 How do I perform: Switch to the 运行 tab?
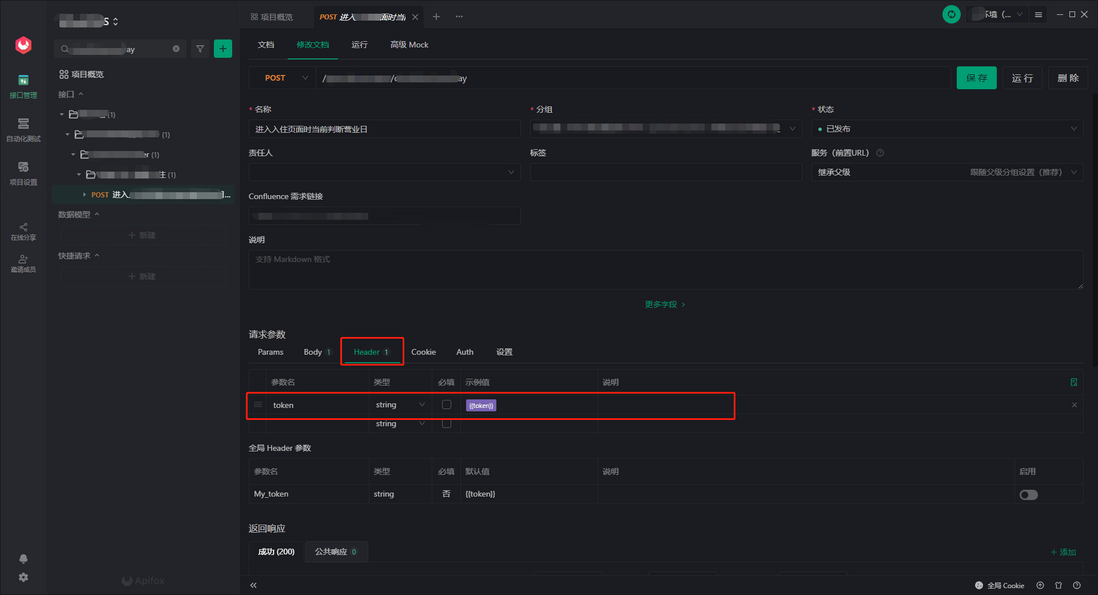tap(359, 45)
